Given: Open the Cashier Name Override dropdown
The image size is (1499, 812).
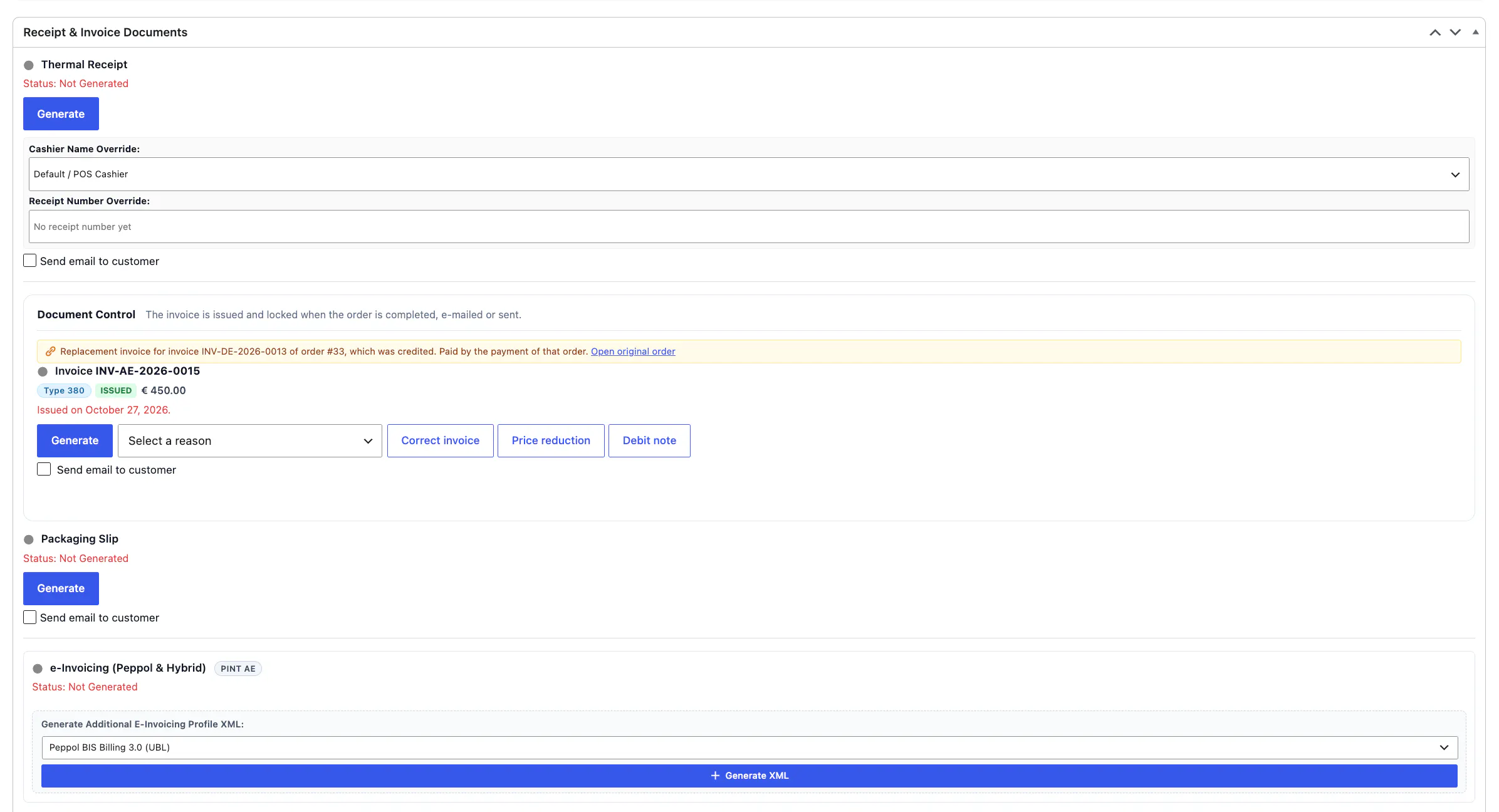Looking at the screenshot, I should click(x=749, y=174).
